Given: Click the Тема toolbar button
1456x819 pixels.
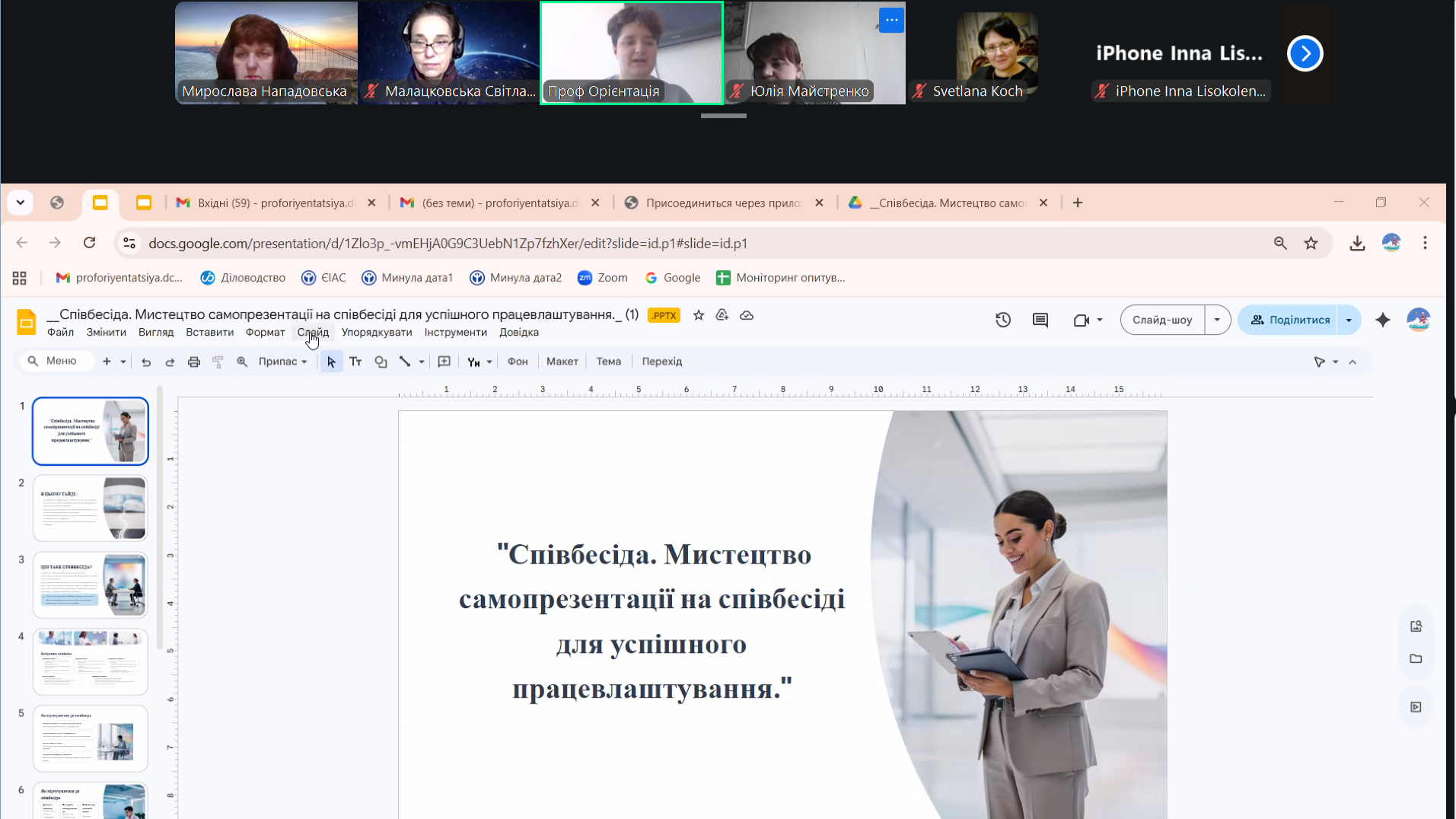Looking at the screenshot, I should coord(608,362).
